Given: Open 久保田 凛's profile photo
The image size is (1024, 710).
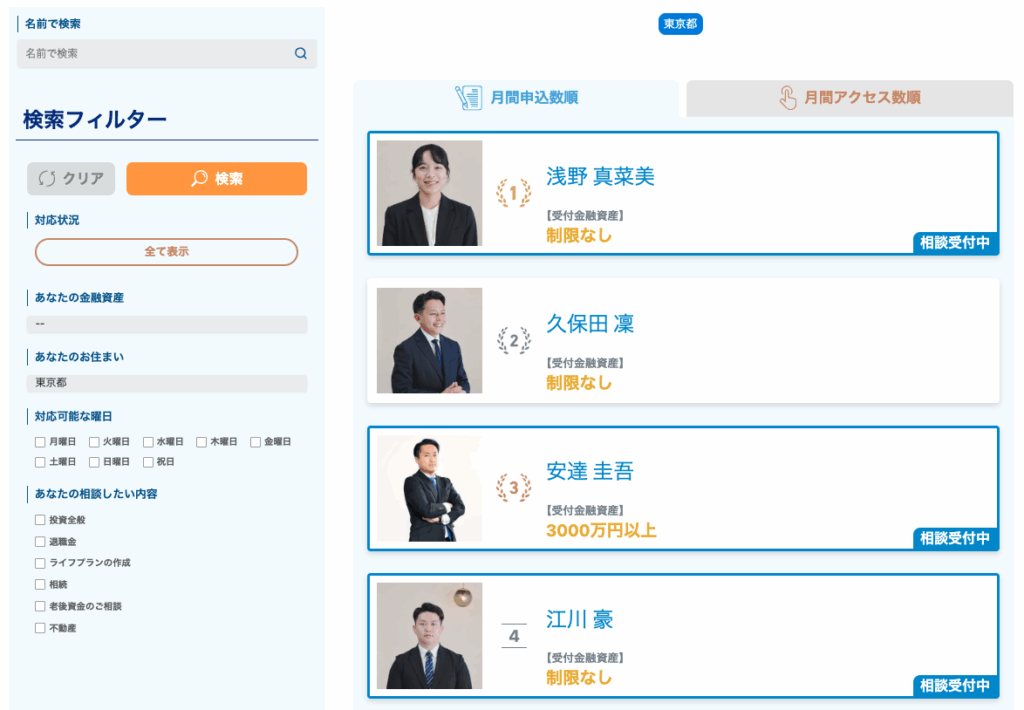Looking at the screenshot, I should pos(429,341).
